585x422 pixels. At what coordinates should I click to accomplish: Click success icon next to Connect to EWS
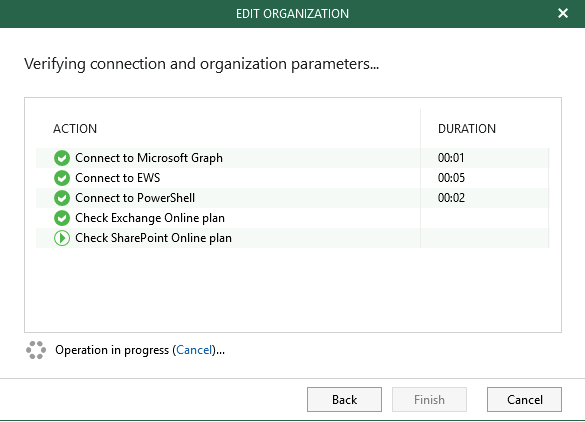click(x=62, y=178)
